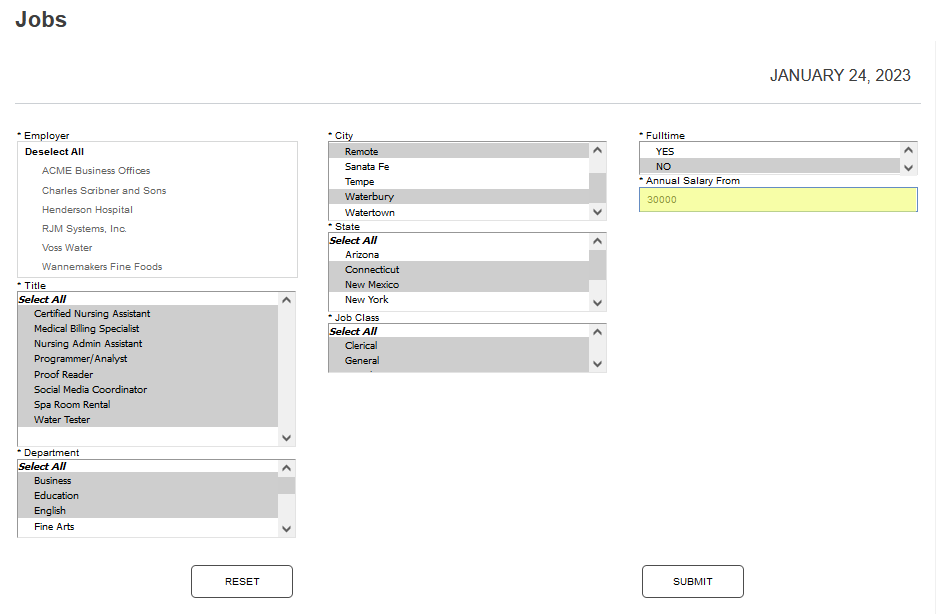Choose Select All in the Title list
Viewport: 936px width, 614px height.
coord(42,299)
